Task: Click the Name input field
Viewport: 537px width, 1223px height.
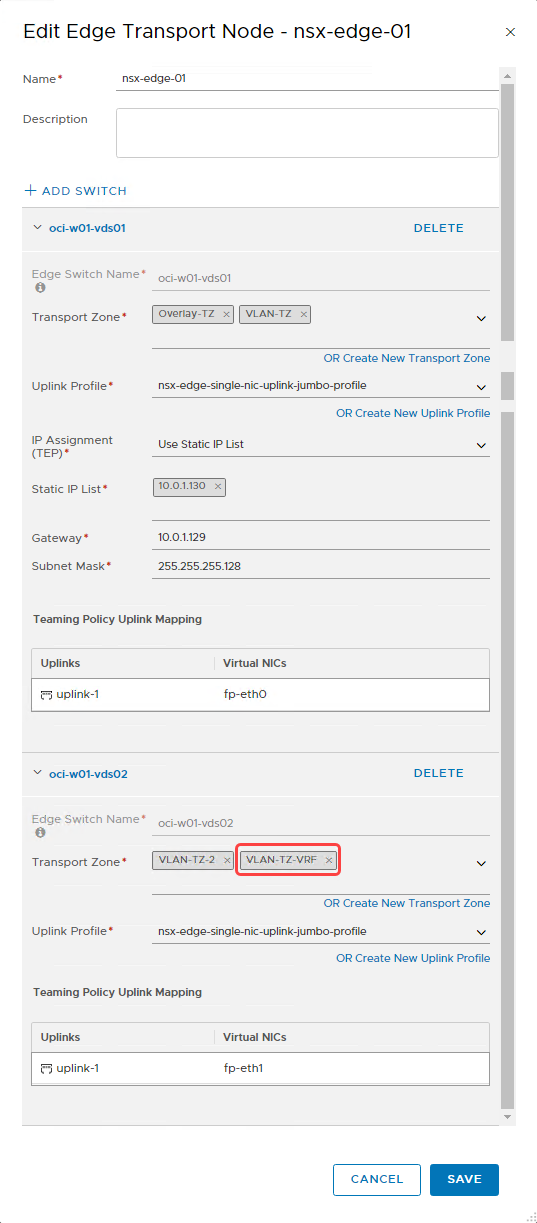Action: (x=307, y=78)
